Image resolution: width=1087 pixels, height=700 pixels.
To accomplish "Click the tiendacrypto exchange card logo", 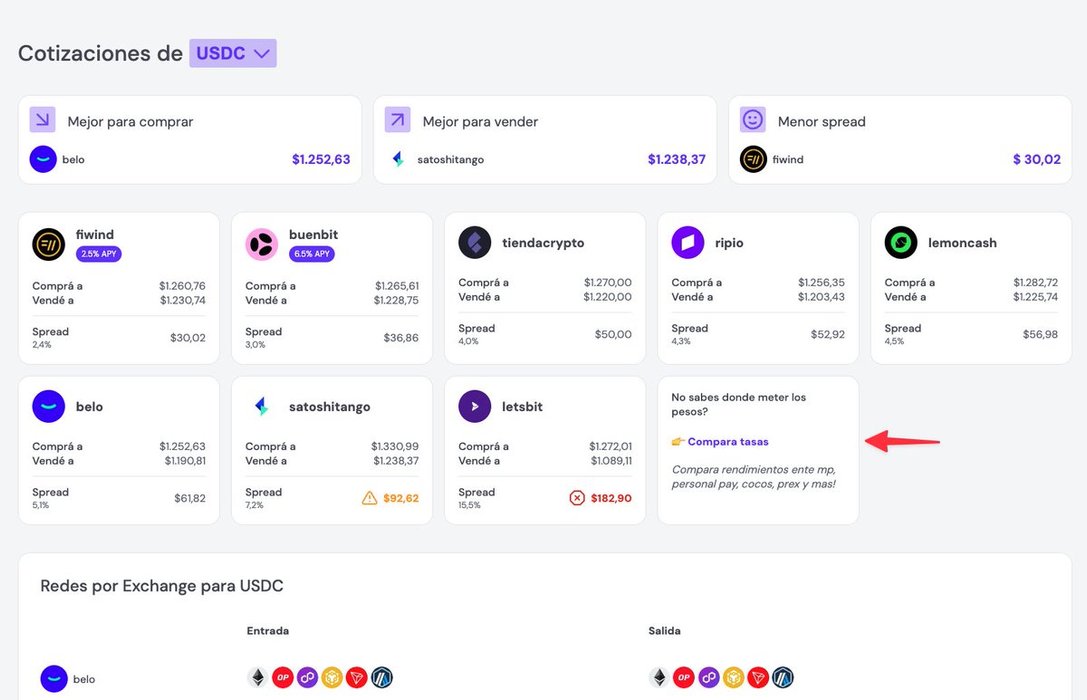I will point(475,243).
